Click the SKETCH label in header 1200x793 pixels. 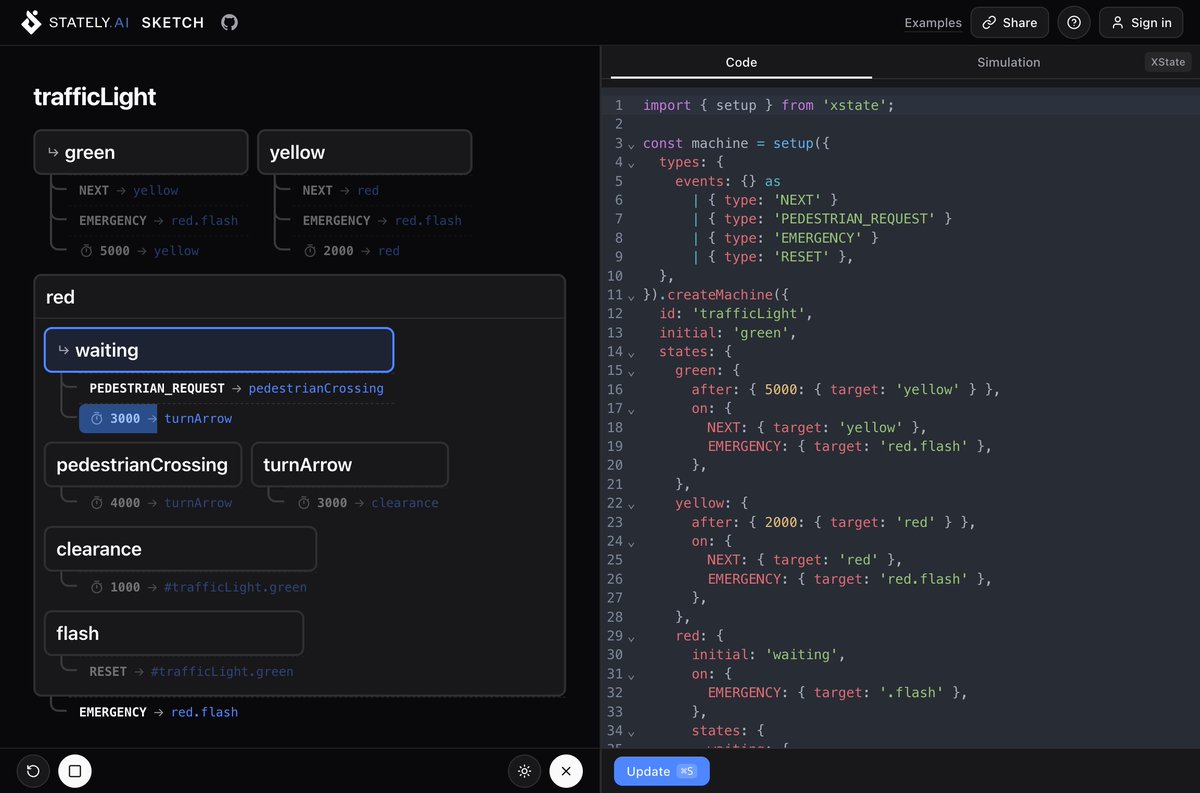[x=172, y=22]
